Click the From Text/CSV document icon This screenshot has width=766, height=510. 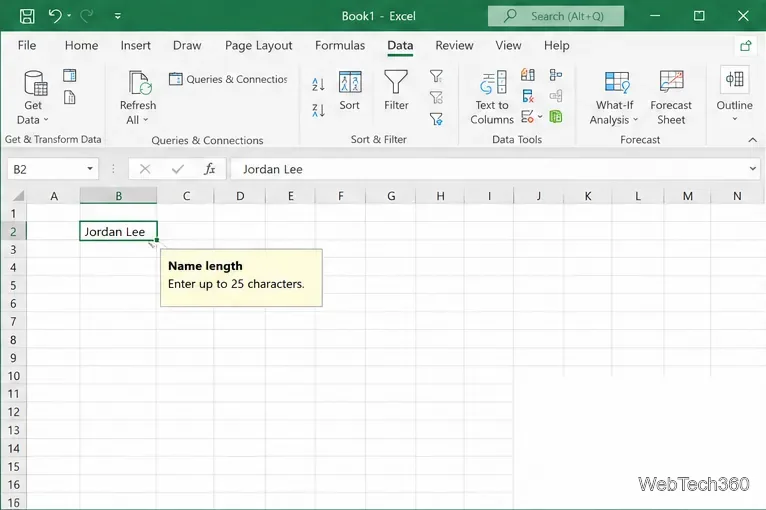point(70,97)
